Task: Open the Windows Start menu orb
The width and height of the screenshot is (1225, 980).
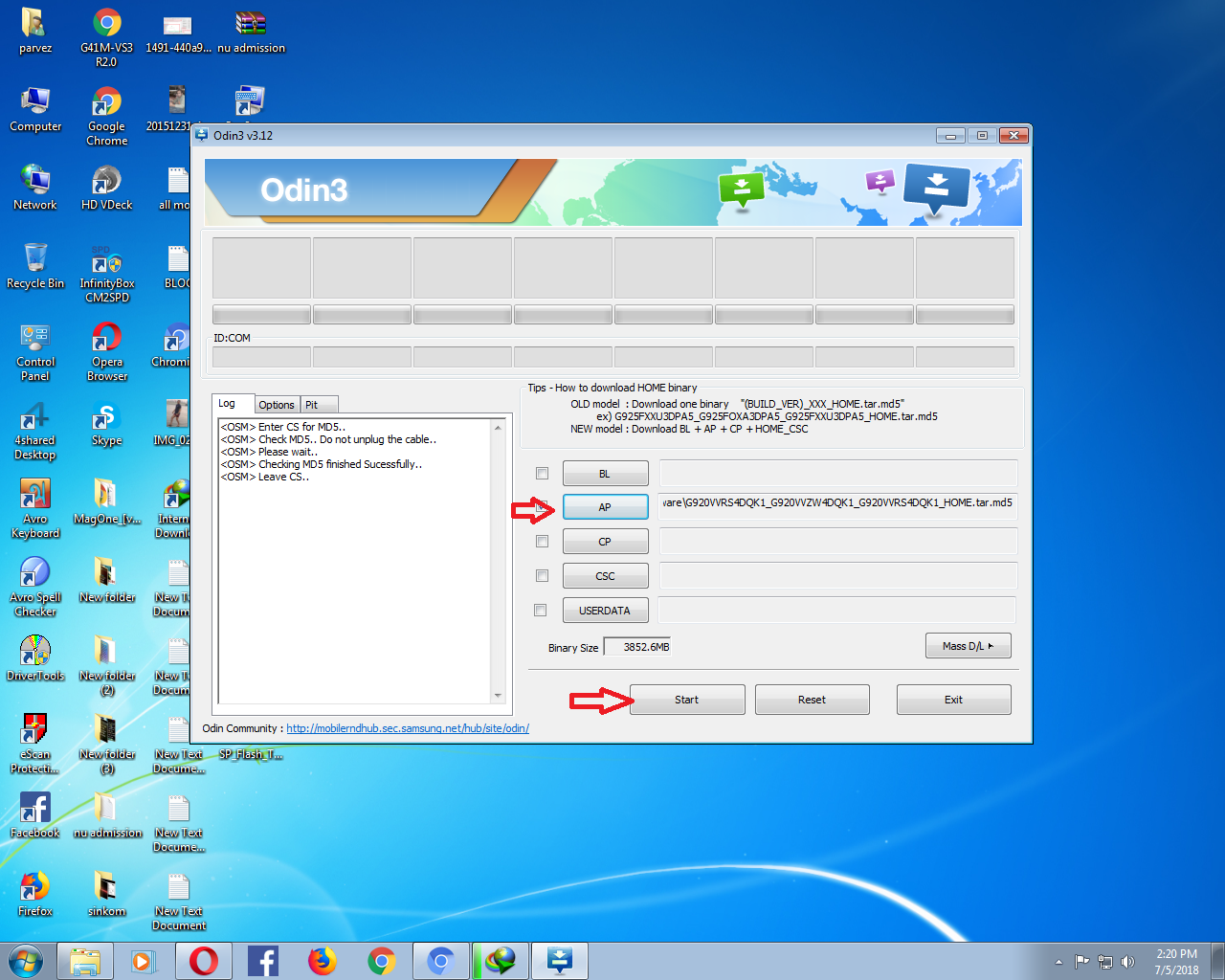Action: click(x=26, y=961)
